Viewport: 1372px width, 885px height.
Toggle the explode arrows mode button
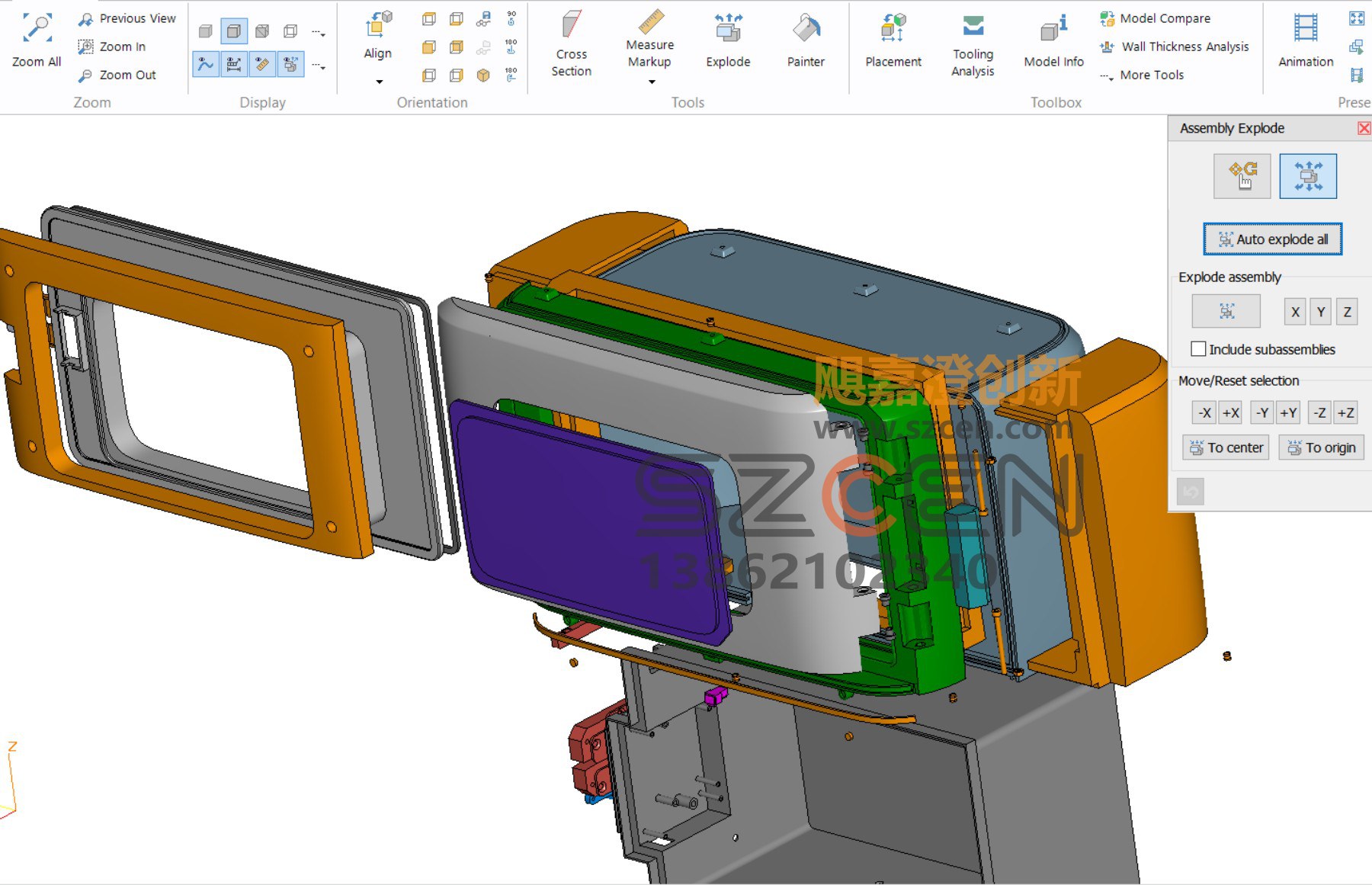pyautogui.click(x=1308, y=176)
